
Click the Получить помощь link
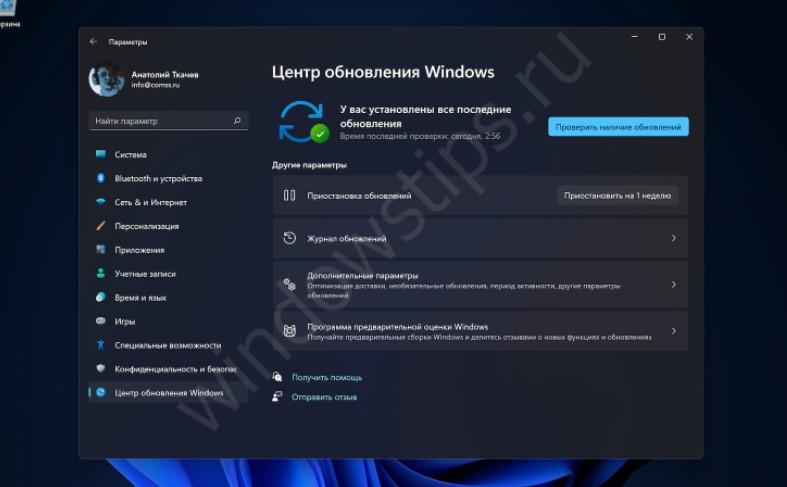pyautogui.click(x=327, y=378)
